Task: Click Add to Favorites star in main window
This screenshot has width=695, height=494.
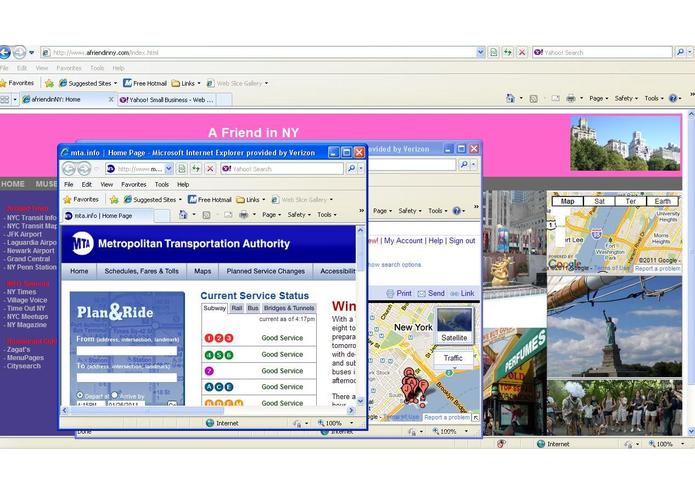Action: (x=49, y=83)
